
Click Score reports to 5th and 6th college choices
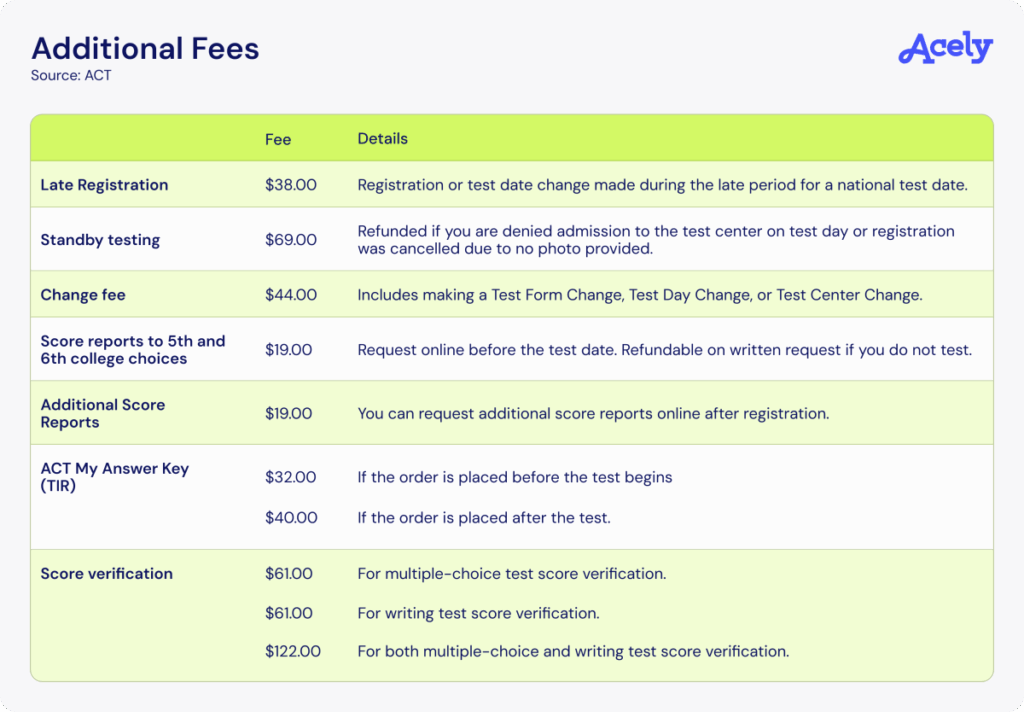133,350
